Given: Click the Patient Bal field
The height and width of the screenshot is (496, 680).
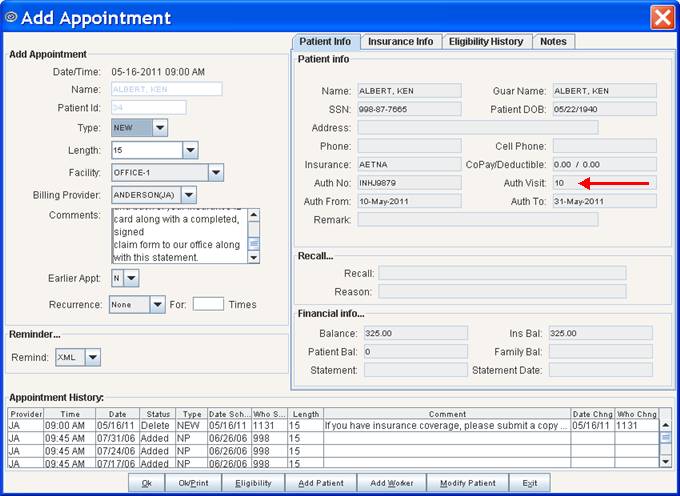Looking at the screenshot, I should click(x=415, y=352).
